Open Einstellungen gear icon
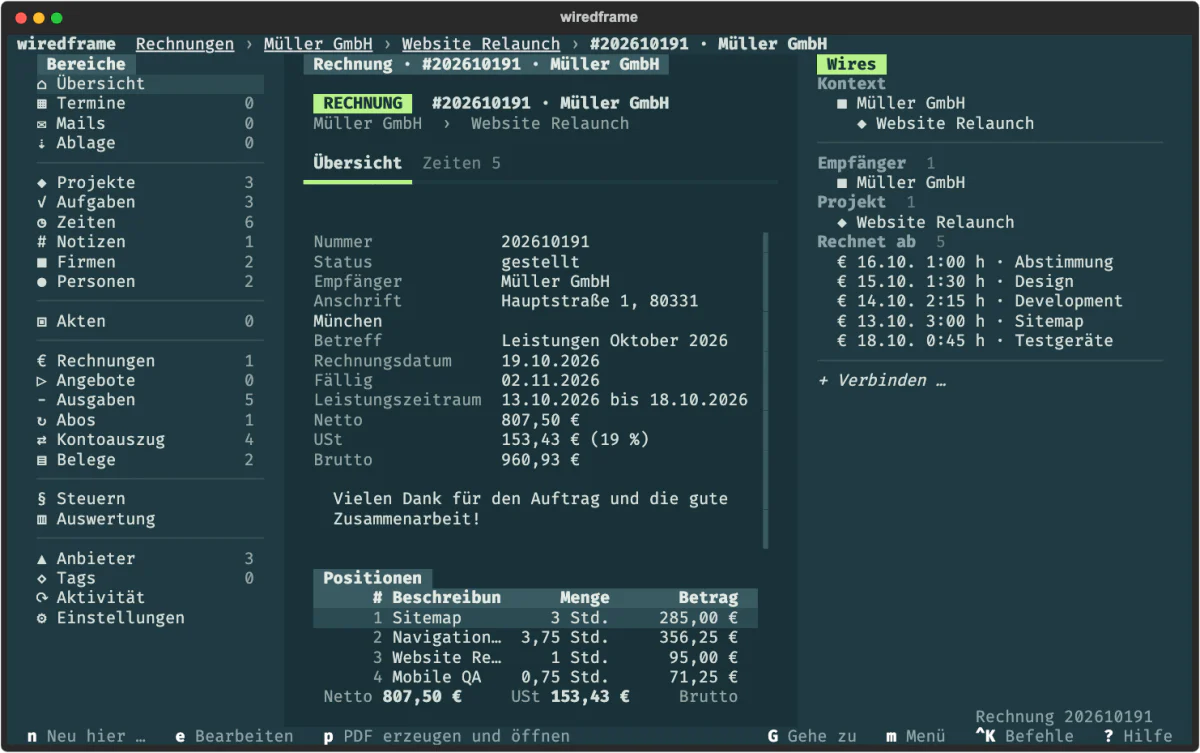The height and width of the screenshot is (753, 1200). (x=42, y=618)
